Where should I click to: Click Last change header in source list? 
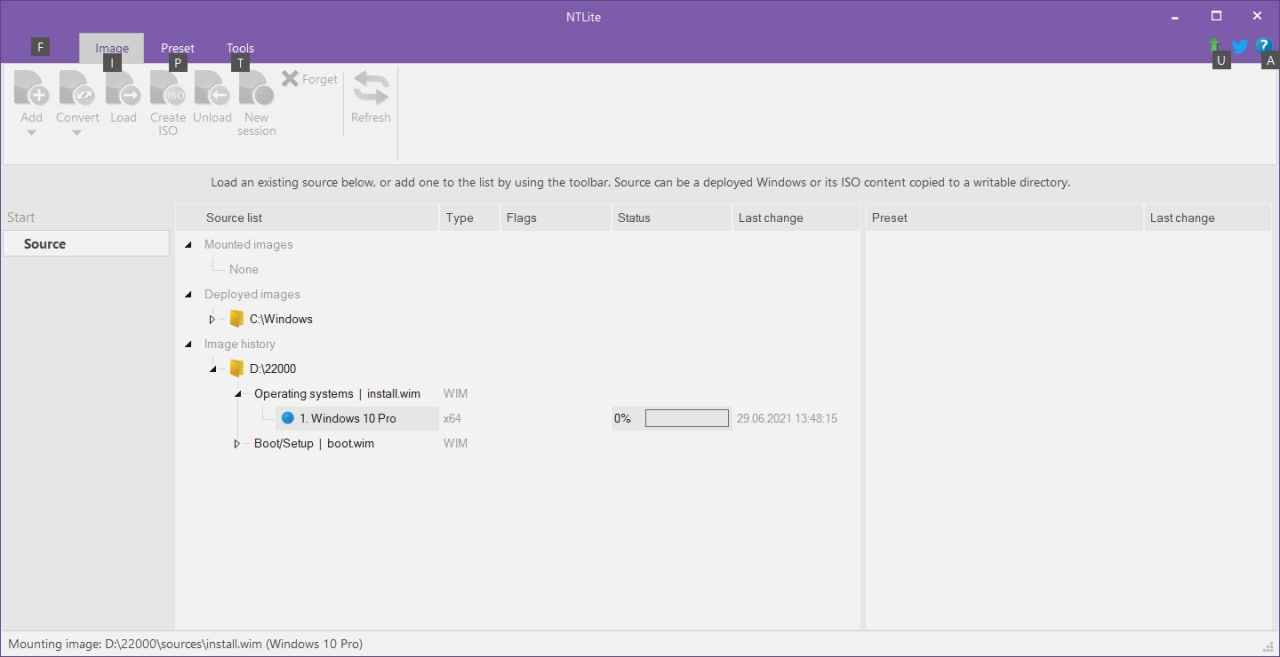tap(795, 218)
